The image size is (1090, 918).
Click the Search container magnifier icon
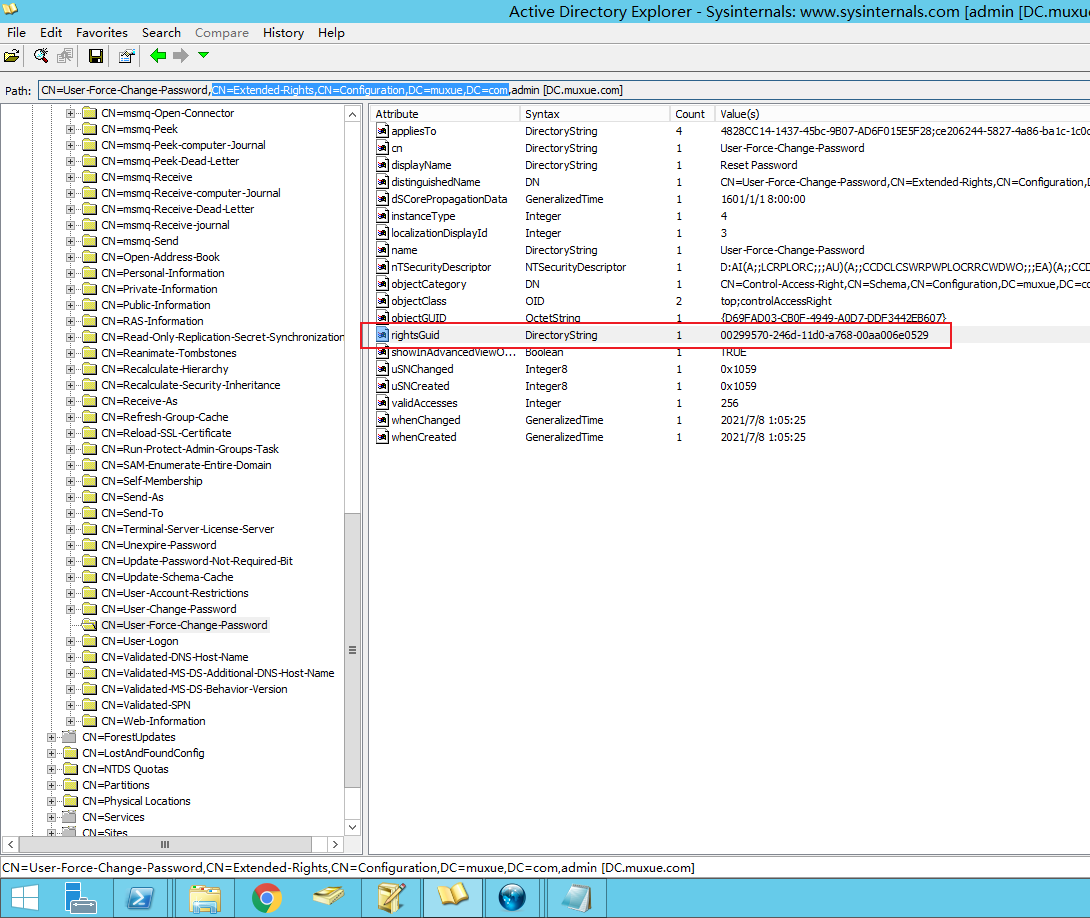(x=41, y=56)
